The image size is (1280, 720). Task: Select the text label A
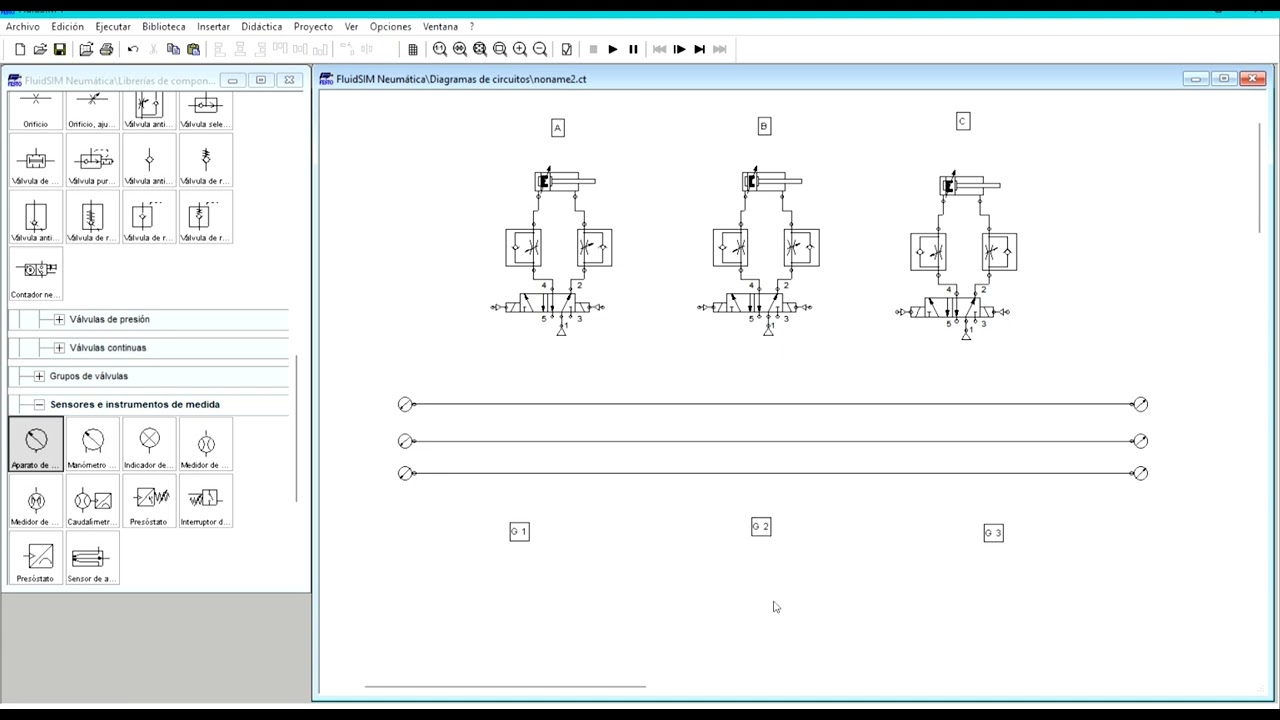coord(558,128)
